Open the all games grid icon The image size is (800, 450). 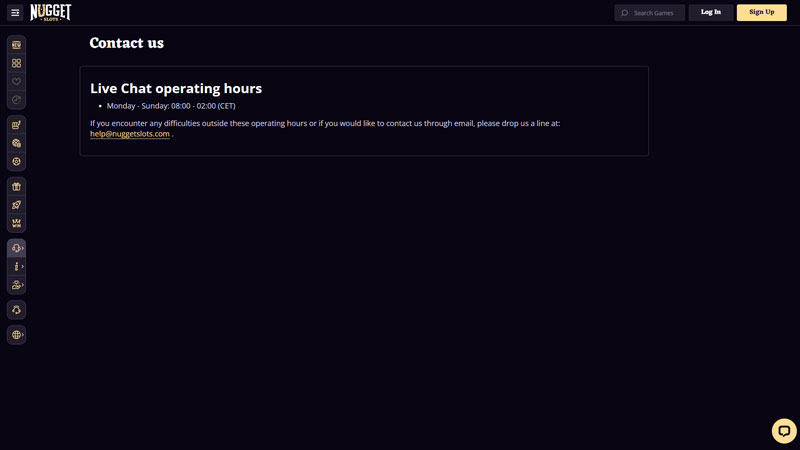(16, 63)
